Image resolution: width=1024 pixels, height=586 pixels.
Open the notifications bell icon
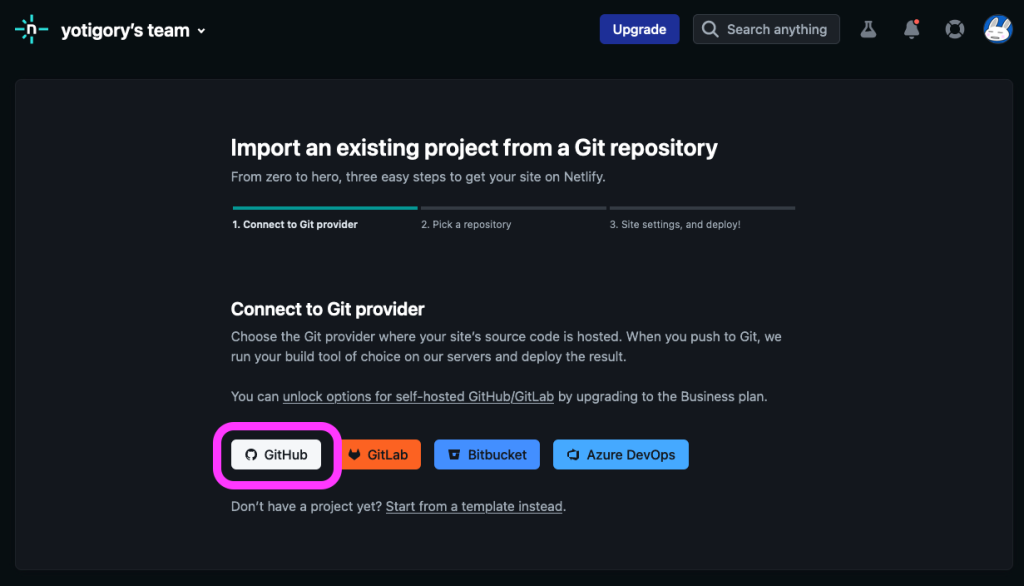(911, 29)
